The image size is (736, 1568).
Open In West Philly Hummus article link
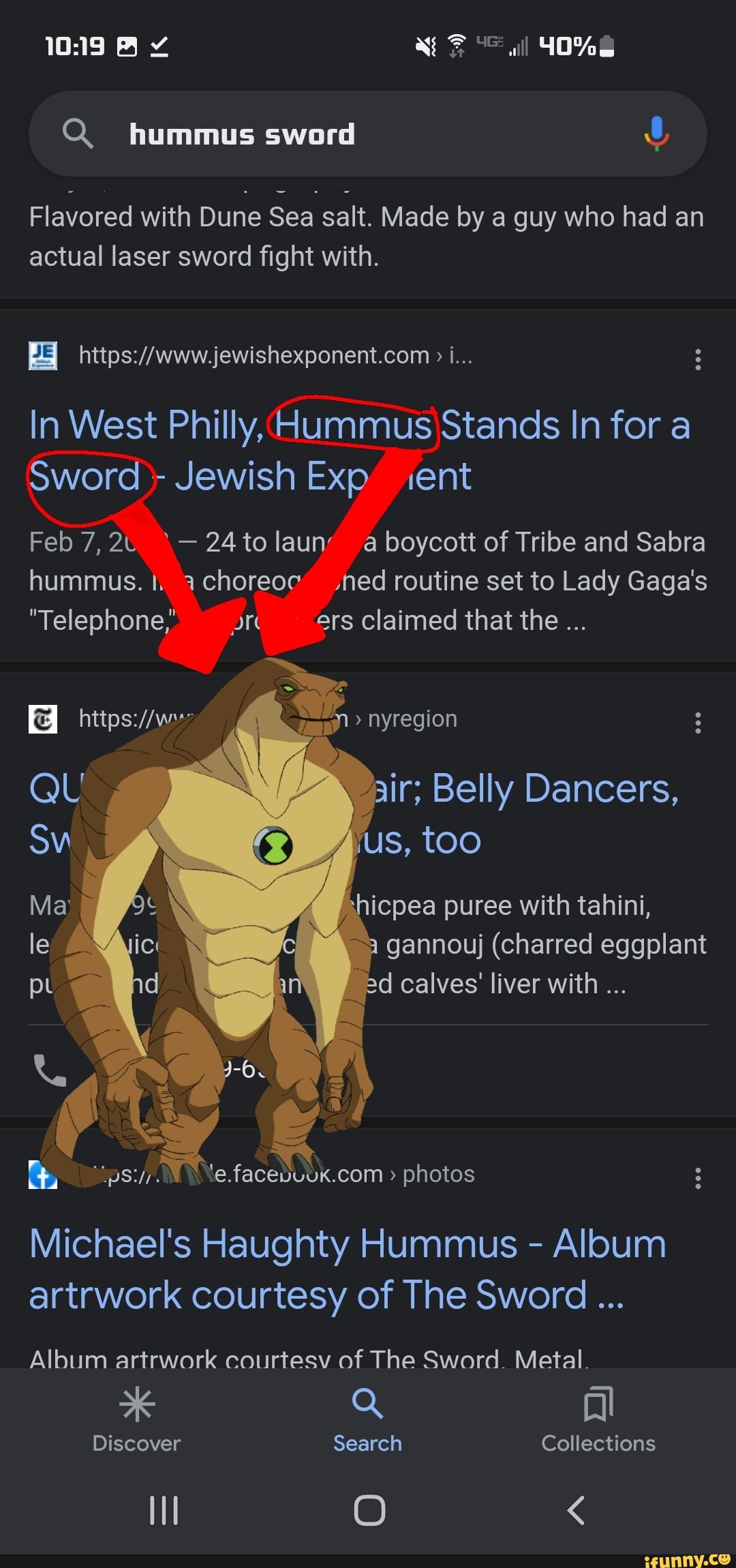pos(360,450)
